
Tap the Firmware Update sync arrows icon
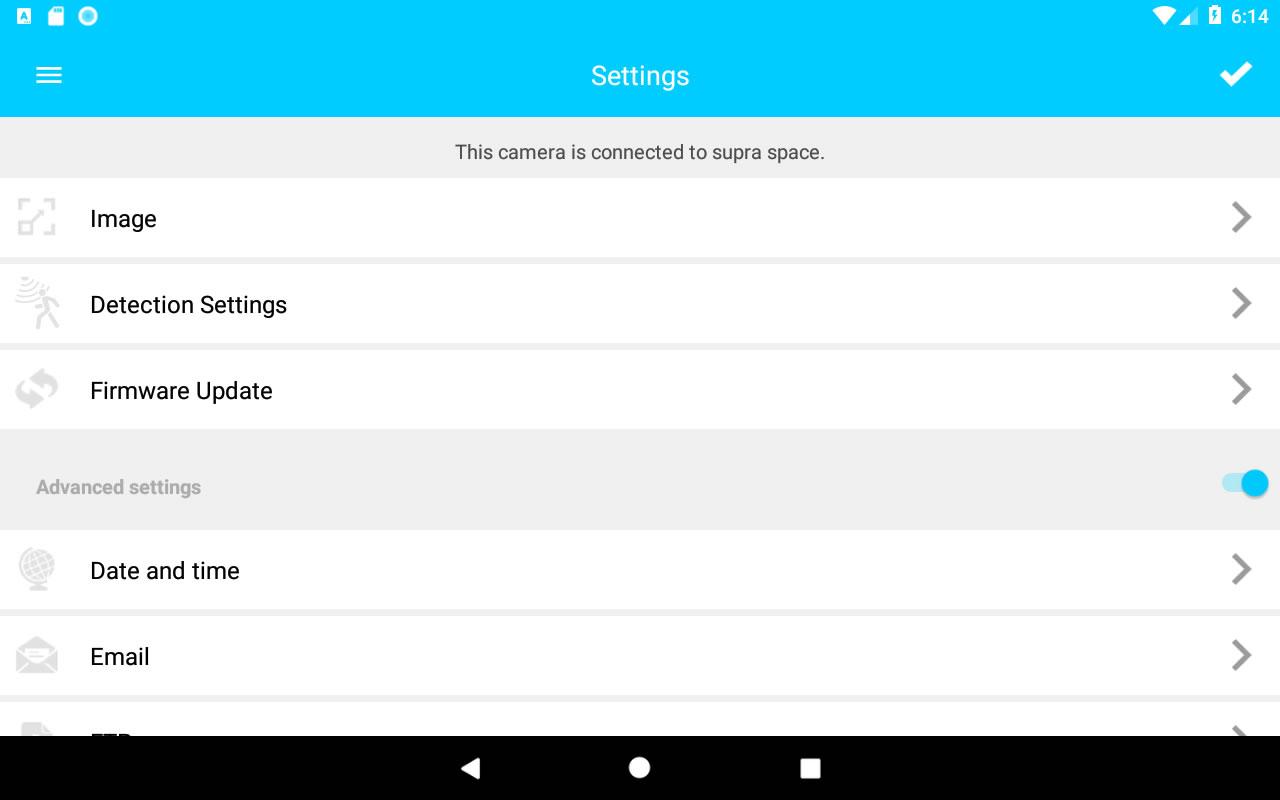pyautogui.click(x=37, y=389)
